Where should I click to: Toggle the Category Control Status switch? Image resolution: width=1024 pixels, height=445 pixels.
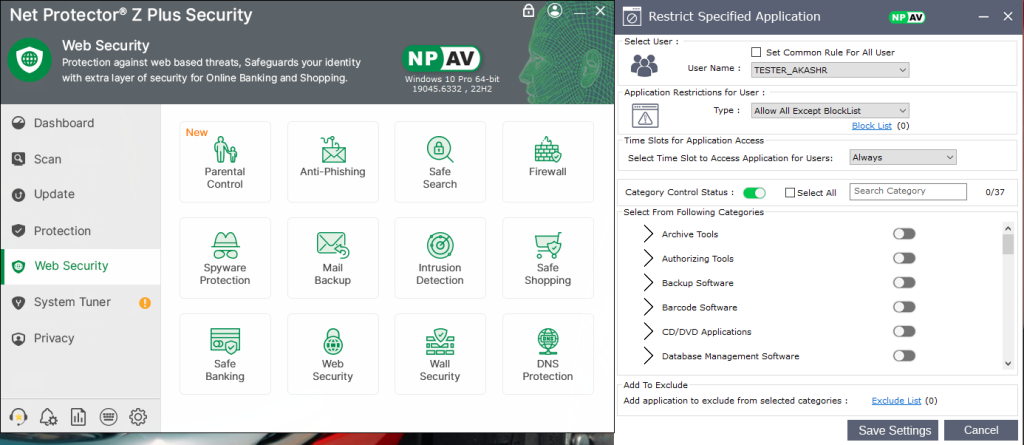pos(754,192)
